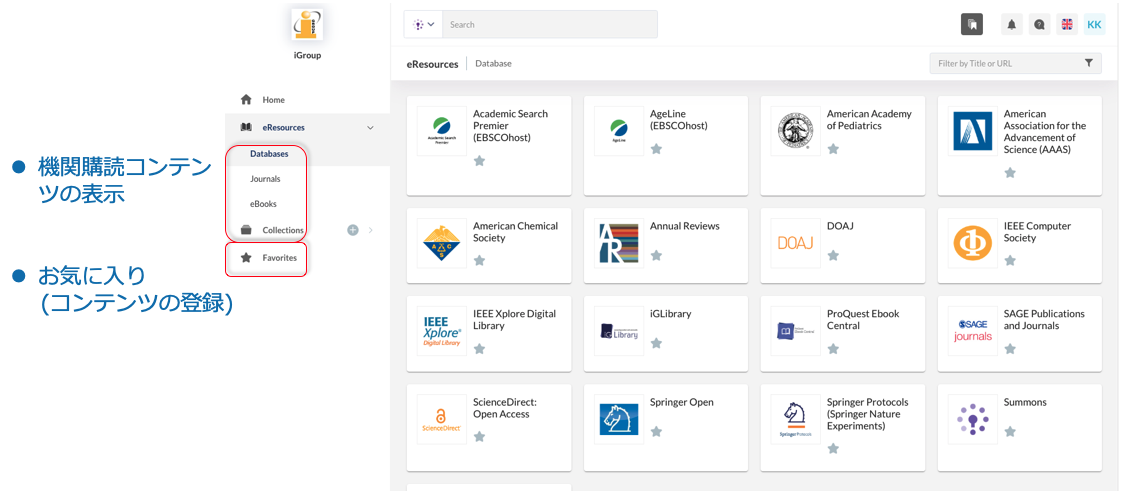Star IEEE Computer Society
This screenshot has width=1121, height=492.
tap(1010, 261)
